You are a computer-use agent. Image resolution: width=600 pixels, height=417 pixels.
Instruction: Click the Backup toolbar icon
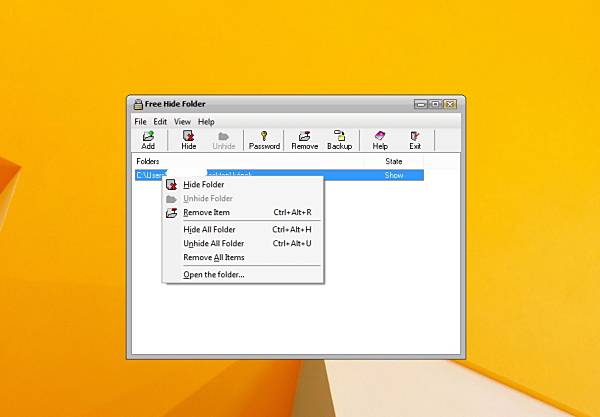point(339,140)
